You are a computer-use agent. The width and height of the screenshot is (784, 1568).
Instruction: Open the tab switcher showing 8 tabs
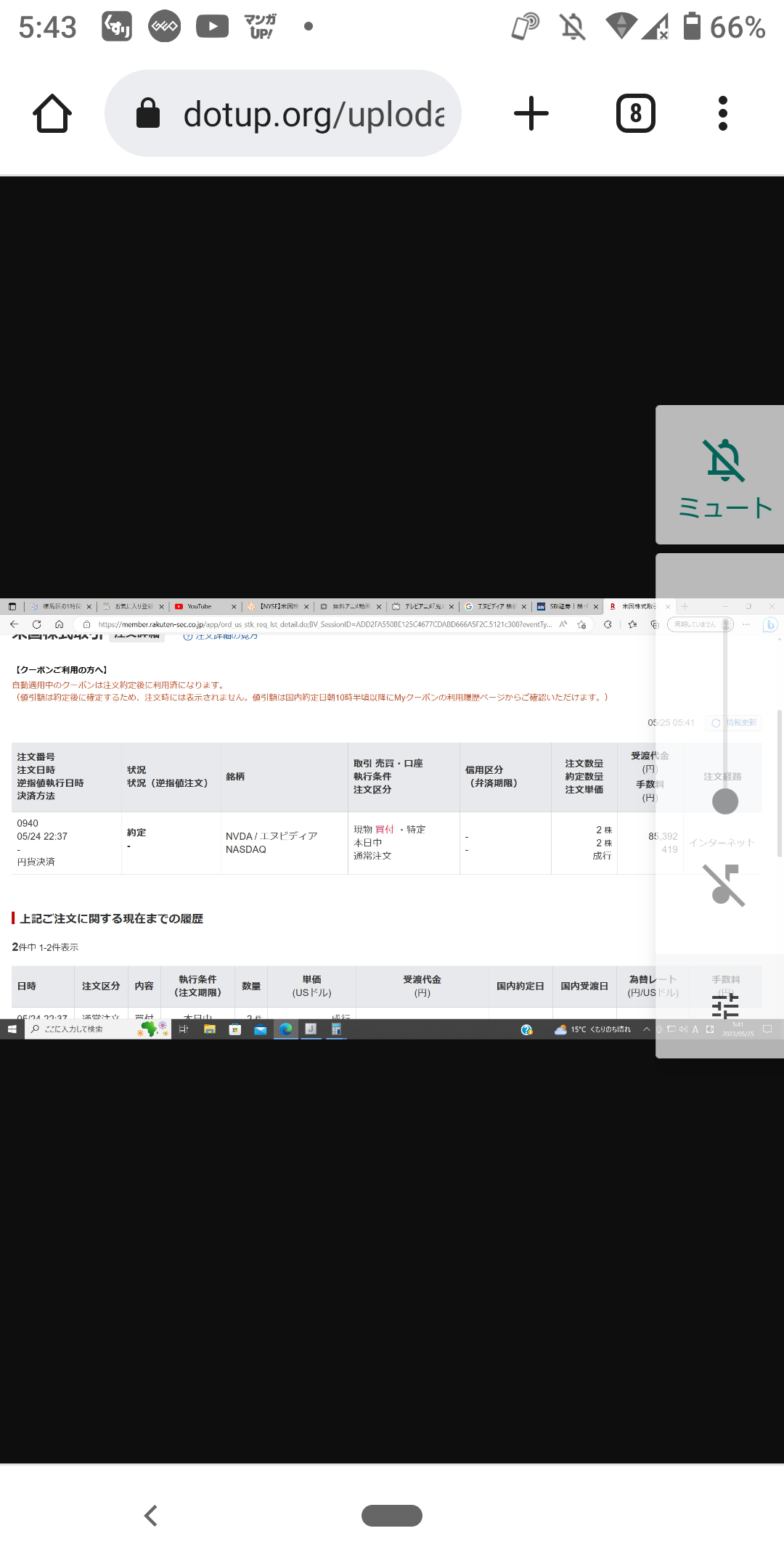(636, 113)
